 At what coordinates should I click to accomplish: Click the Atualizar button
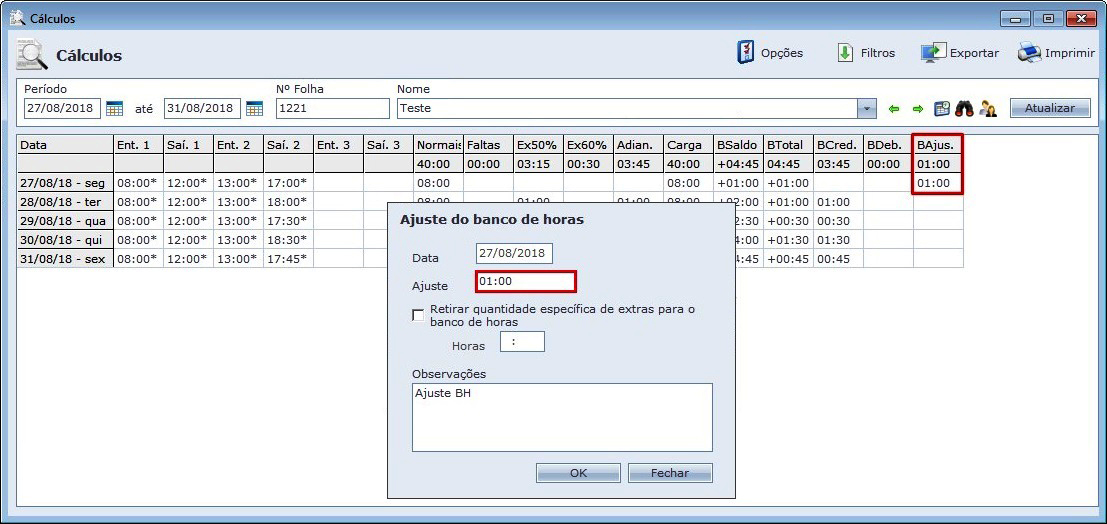[1049, 108]
